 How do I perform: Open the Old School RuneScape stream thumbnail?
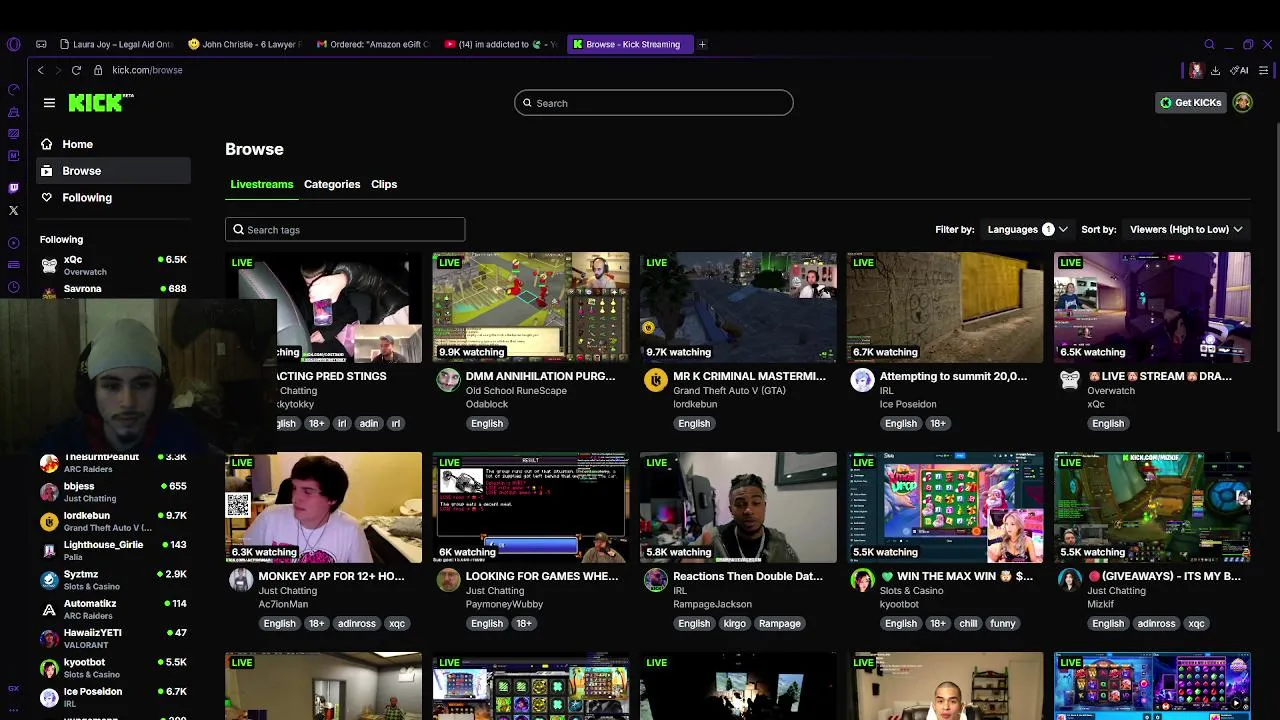pos(531,307)
